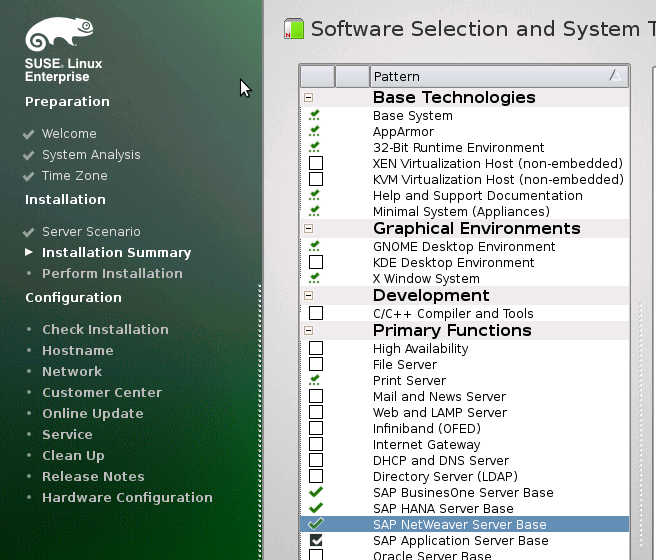Toggle AppArmor pattern checkmark
Viewport: 656px width, 560px height.
click(x=315, y=131)
